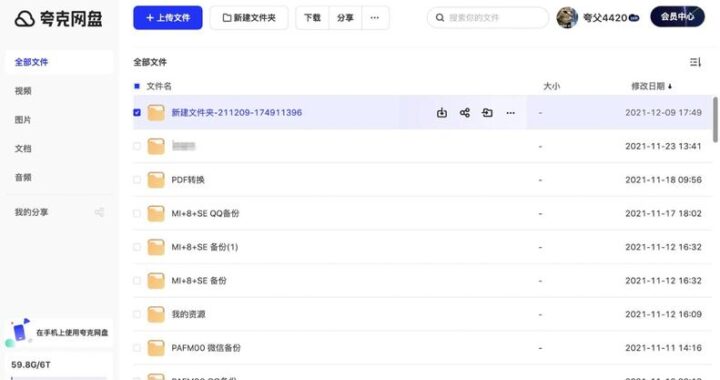The height and width of the screenshot is (380, 720).
Task: Click the 大小 column header
Action: tap(551, 86)
